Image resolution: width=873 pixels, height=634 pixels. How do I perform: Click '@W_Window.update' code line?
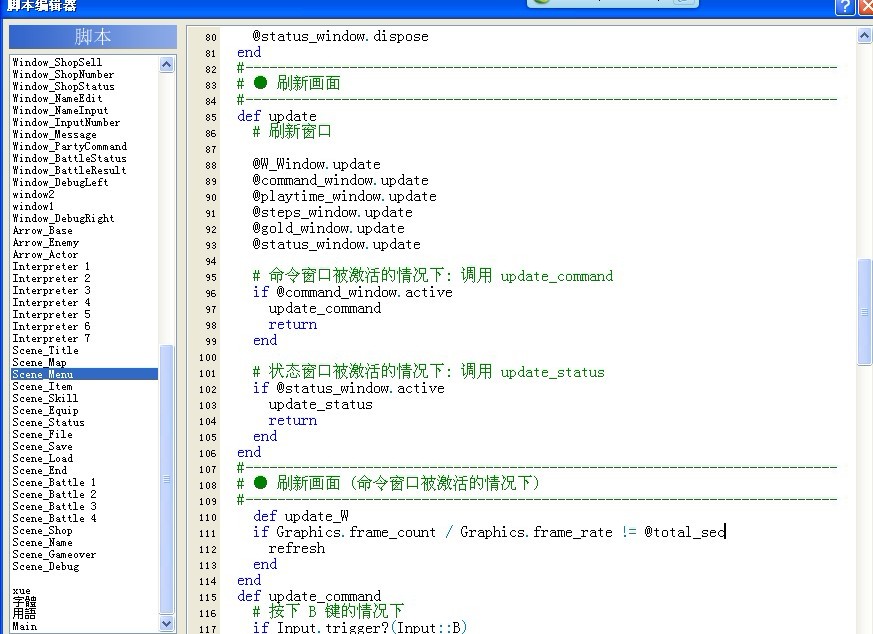pos(316,164)
